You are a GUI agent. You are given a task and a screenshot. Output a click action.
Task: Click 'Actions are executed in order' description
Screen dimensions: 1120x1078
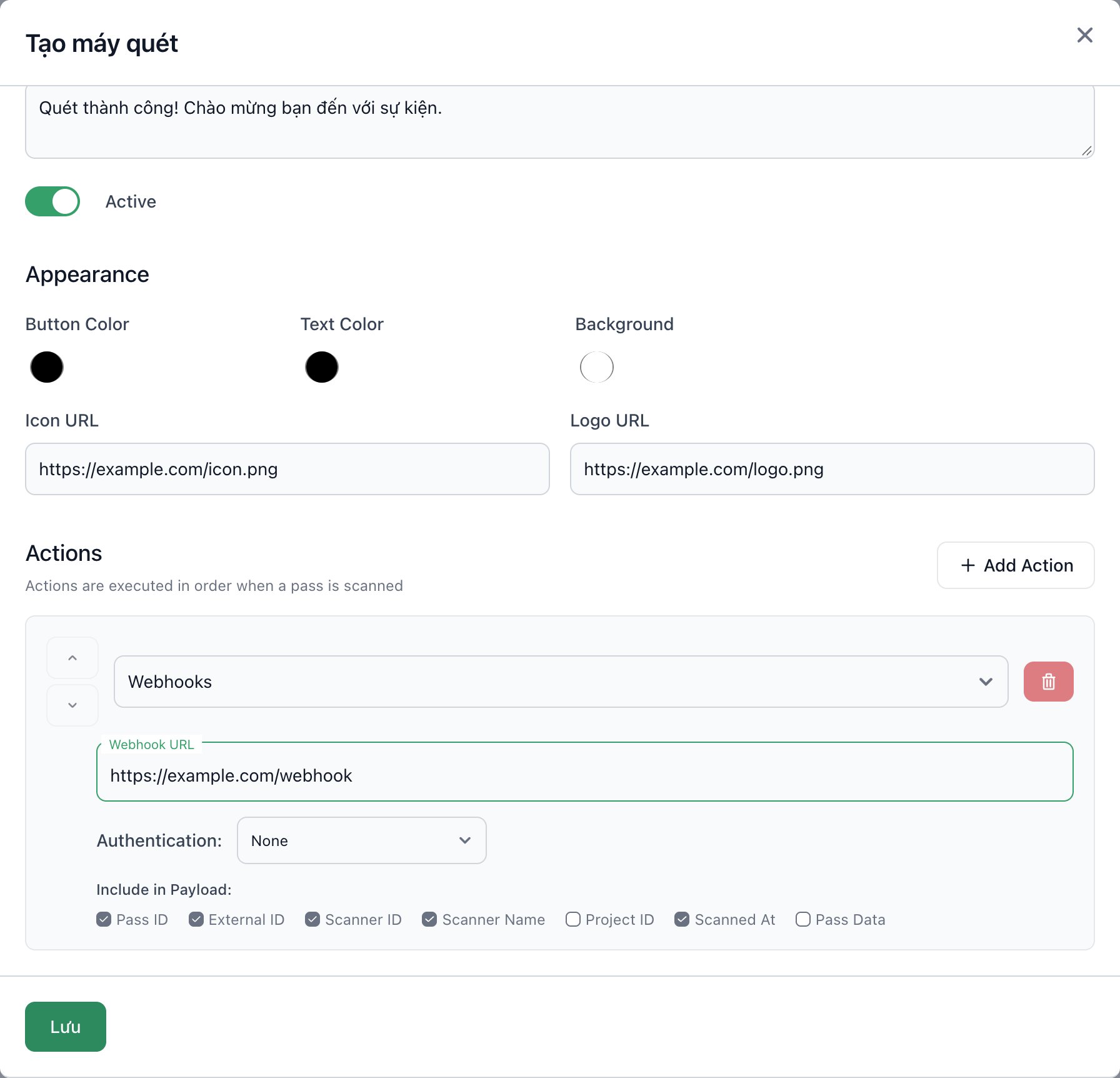(x=214, y=586)
